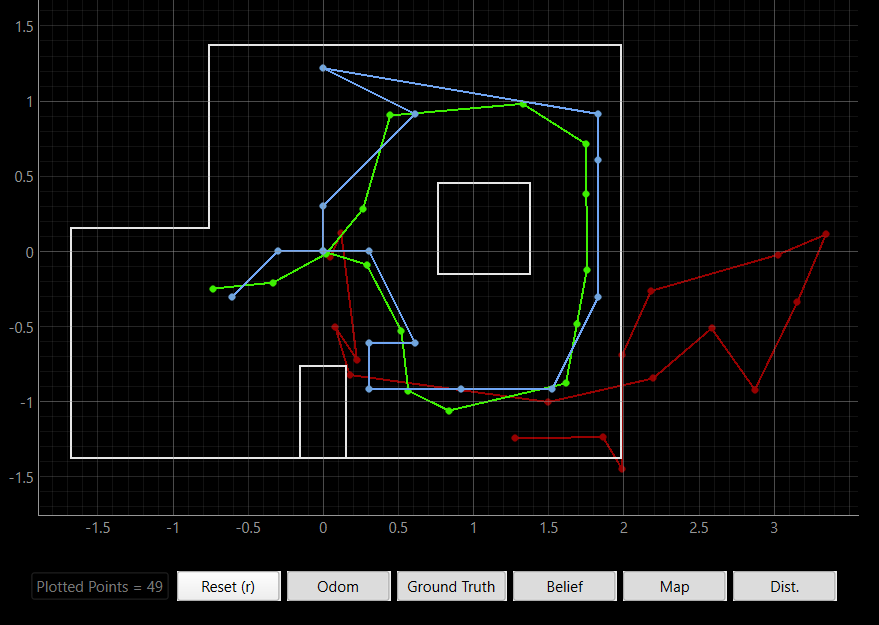
Task: Toggle the Belief plot button
Action: click(x=565, y=586)
